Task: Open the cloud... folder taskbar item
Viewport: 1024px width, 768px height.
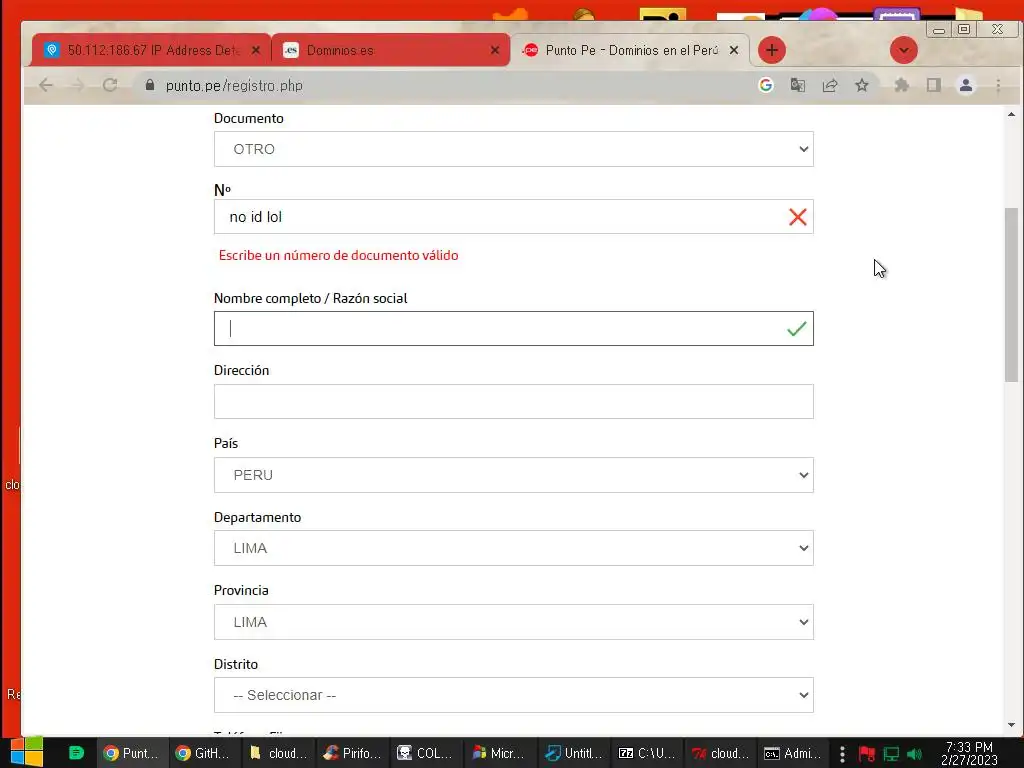Action: pos(278,753)
